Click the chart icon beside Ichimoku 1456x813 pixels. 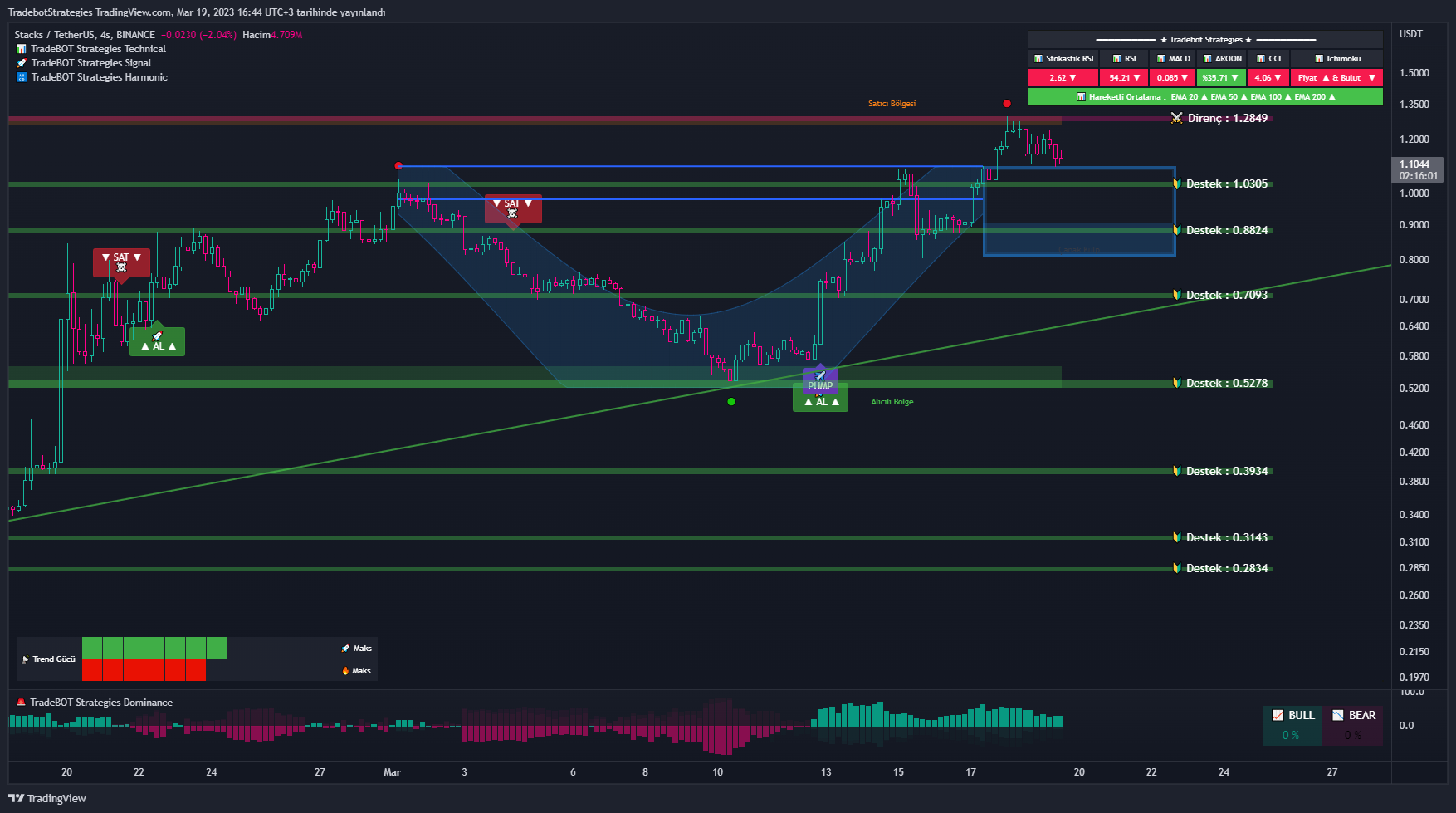click(x=1319, y=59)
